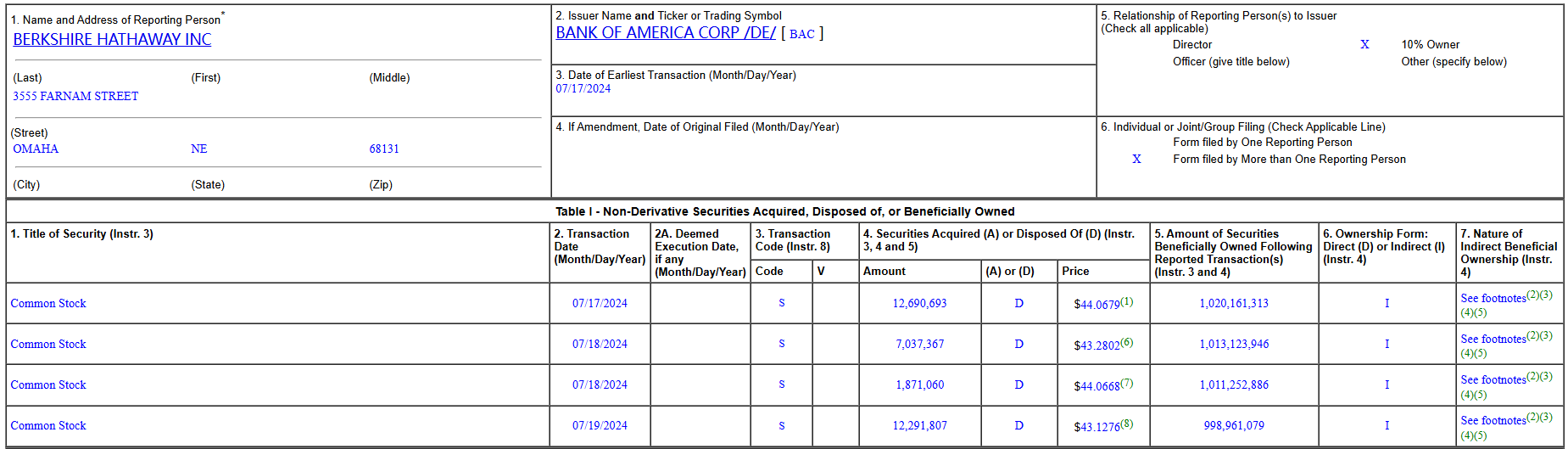This screenshot has width=1568, height=449.
Task: Click See footnotes in the last row
Action: pos(1493,421)
